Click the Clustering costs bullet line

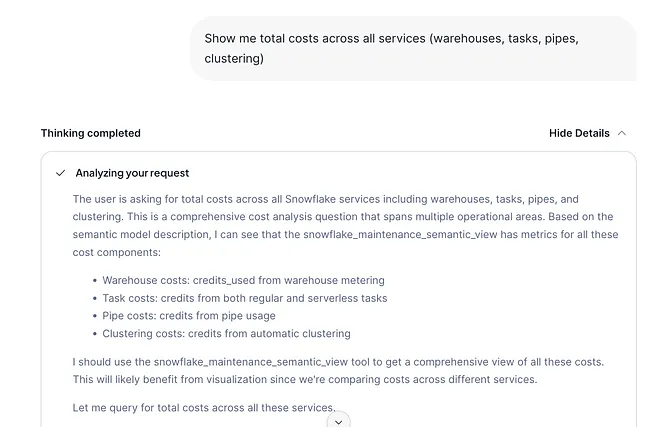tap(226, 334)
